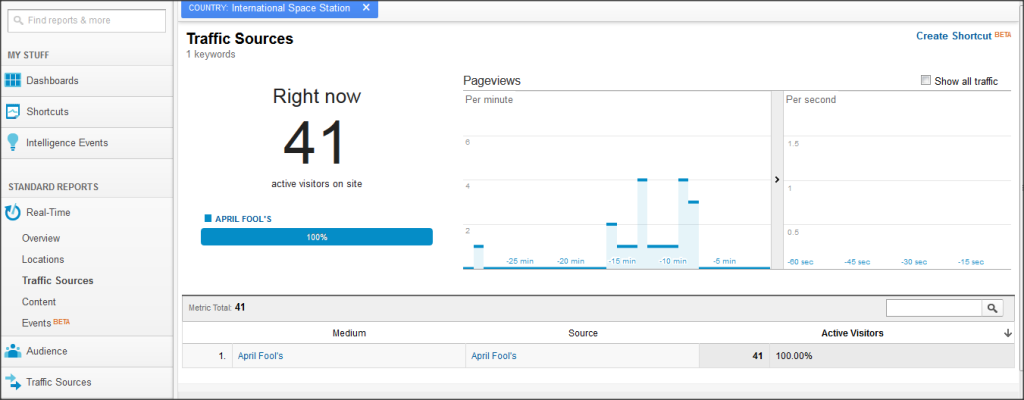1024x400 pixels.
Task: Click the Intelligence Events lightbulb icon
Action: 12,142
